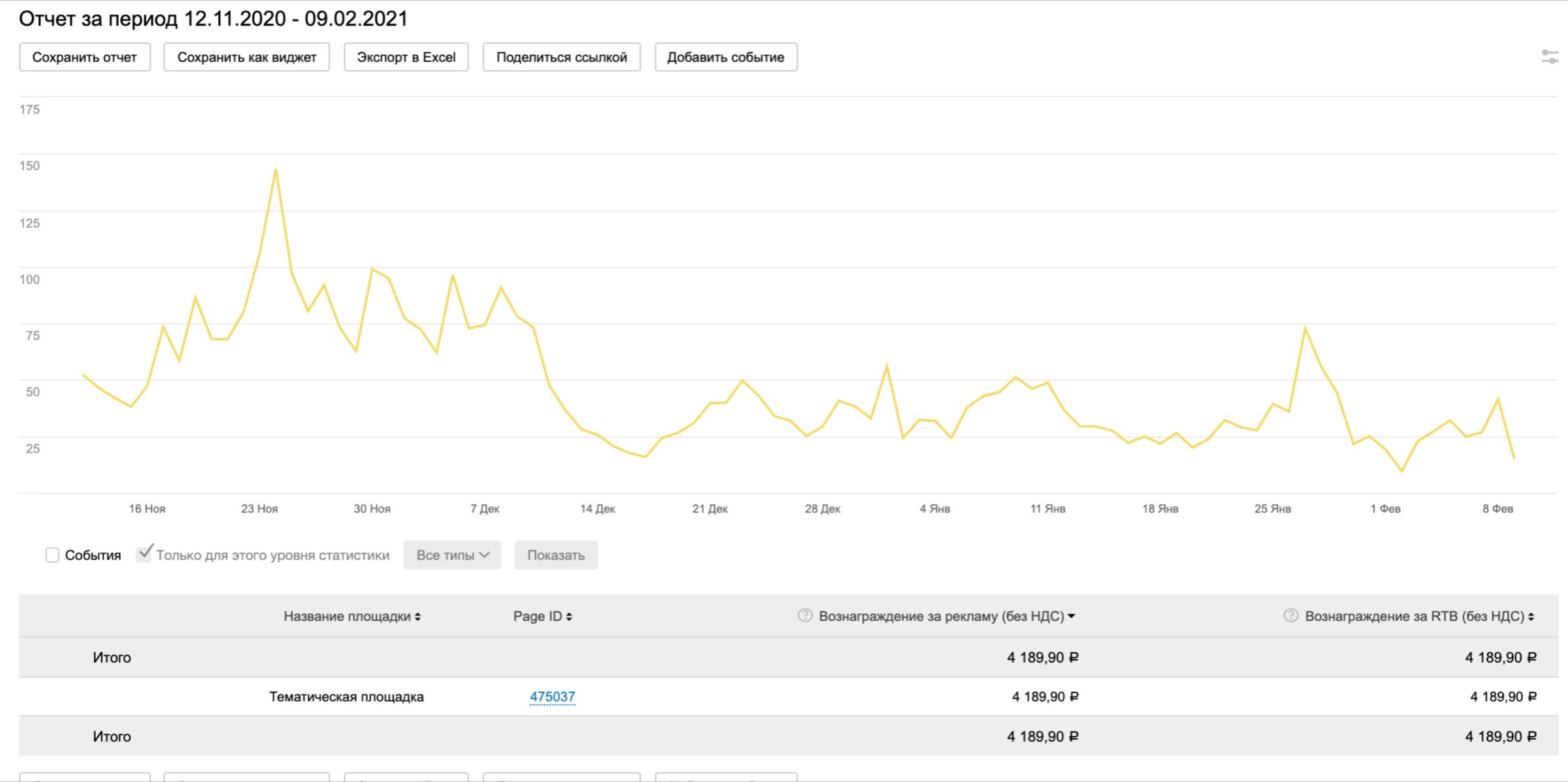
Task: Click 'Сохранить отчет' button
Action: click(85, 57)
